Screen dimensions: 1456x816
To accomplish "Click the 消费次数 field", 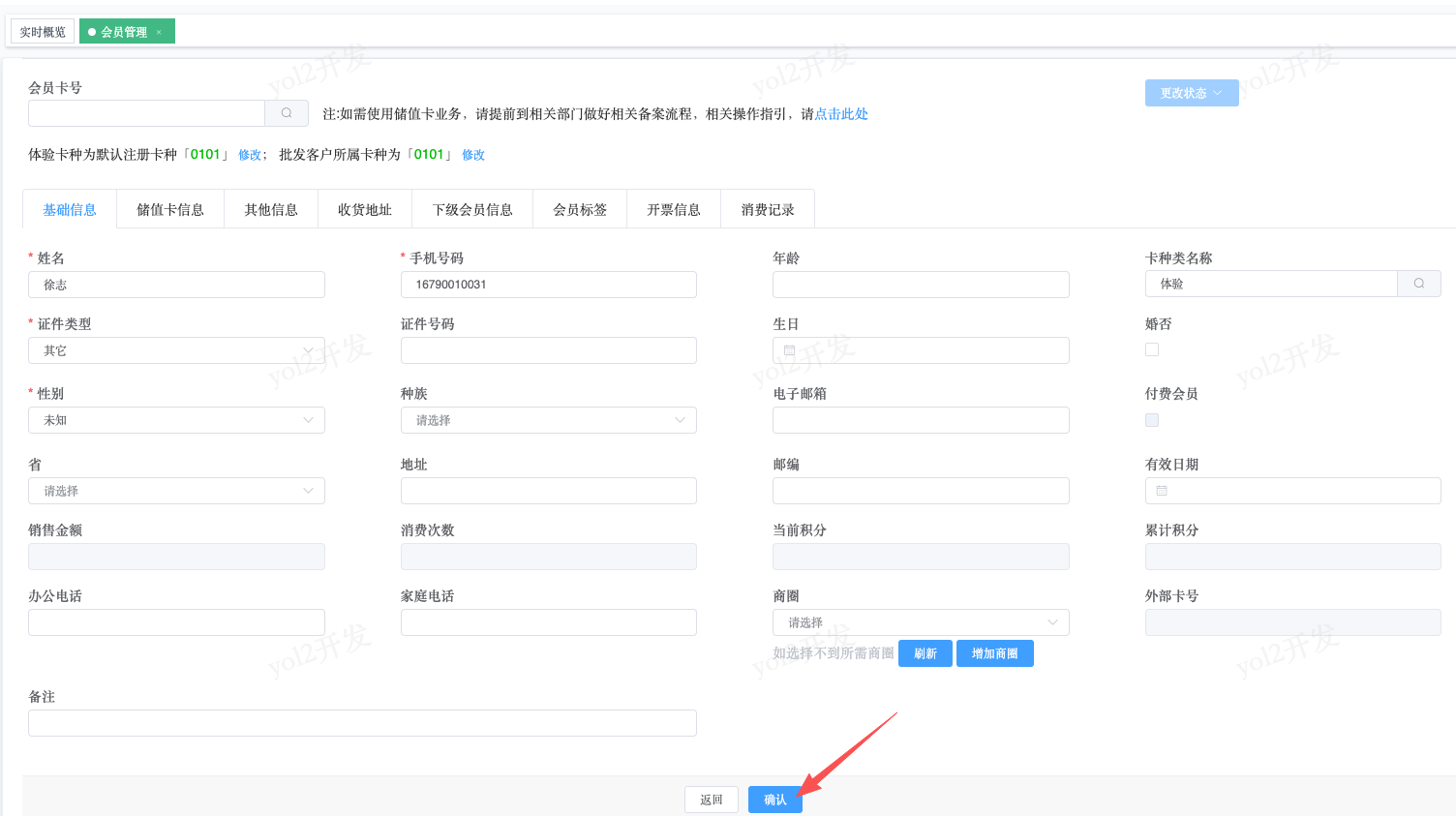I will (549, 557).
